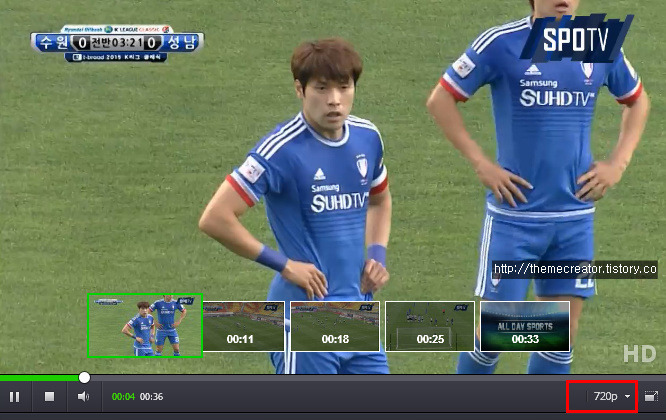Click the SPOTV logo overlay
This screenshot has width=666, height=420.
click(x=576, y=38)
